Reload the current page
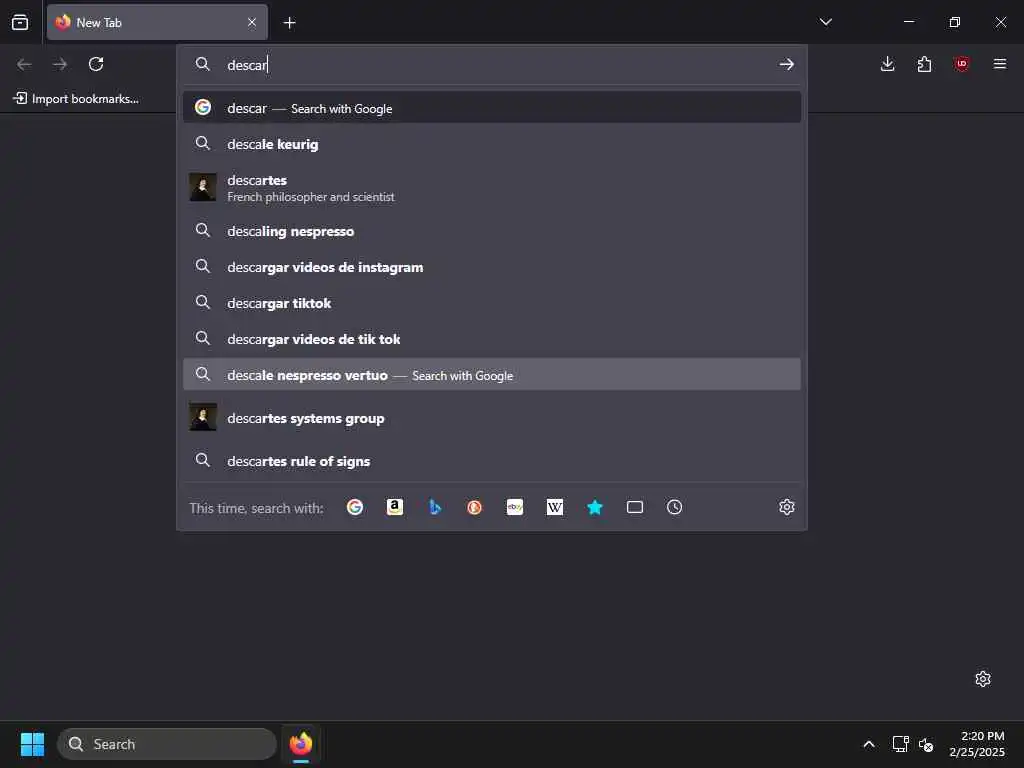The width and height of the screenshot is (1024, 768). (x=96, y=64)
